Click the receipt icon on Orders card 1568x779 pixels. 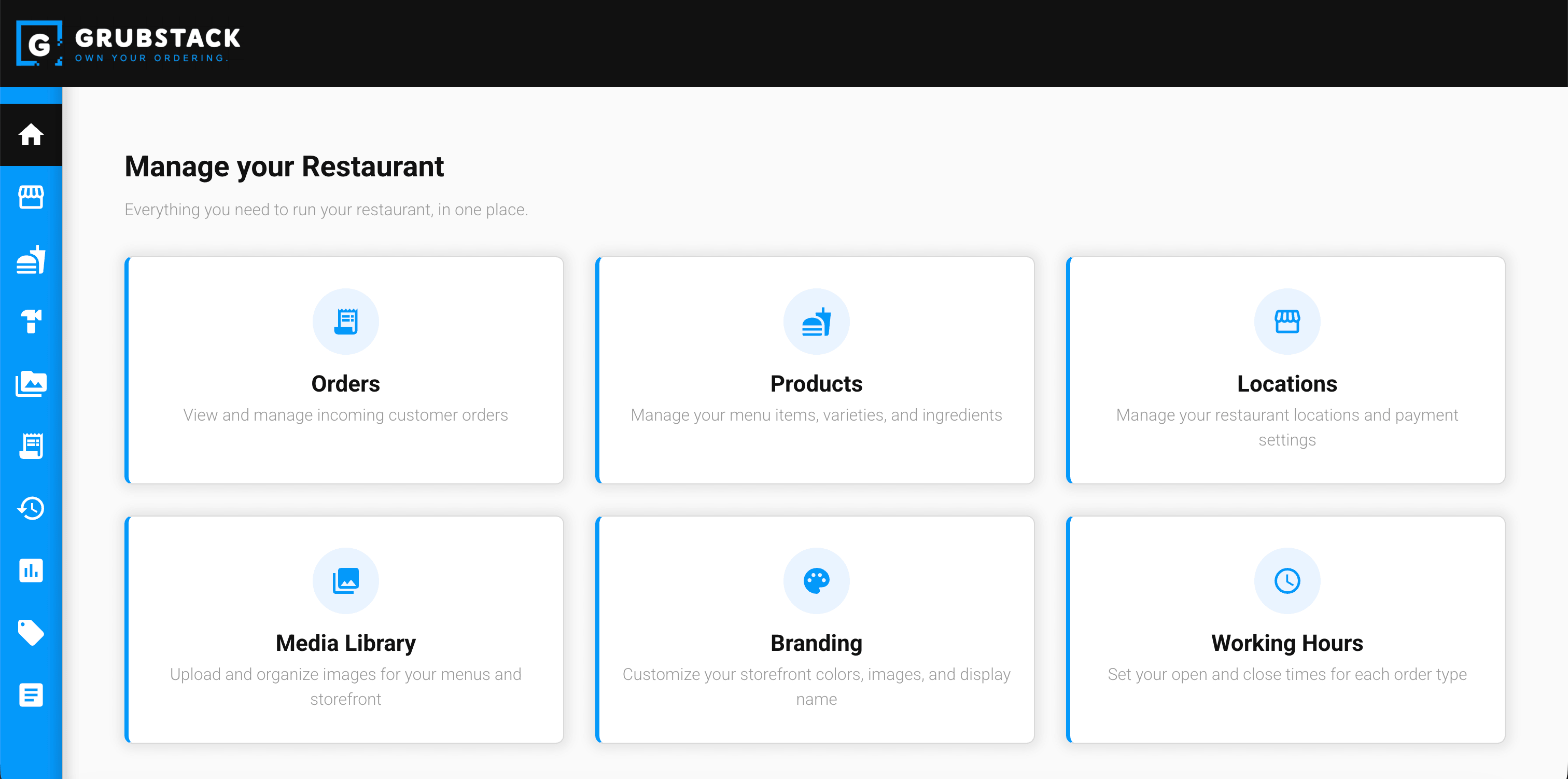click(346, 322)
